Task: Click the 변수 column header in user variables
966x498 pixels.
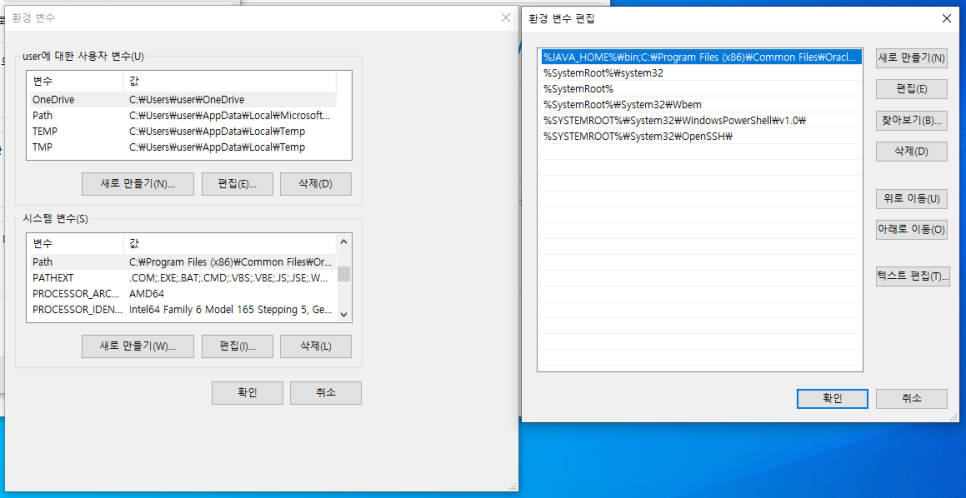Action: click(x=76, y=81)
